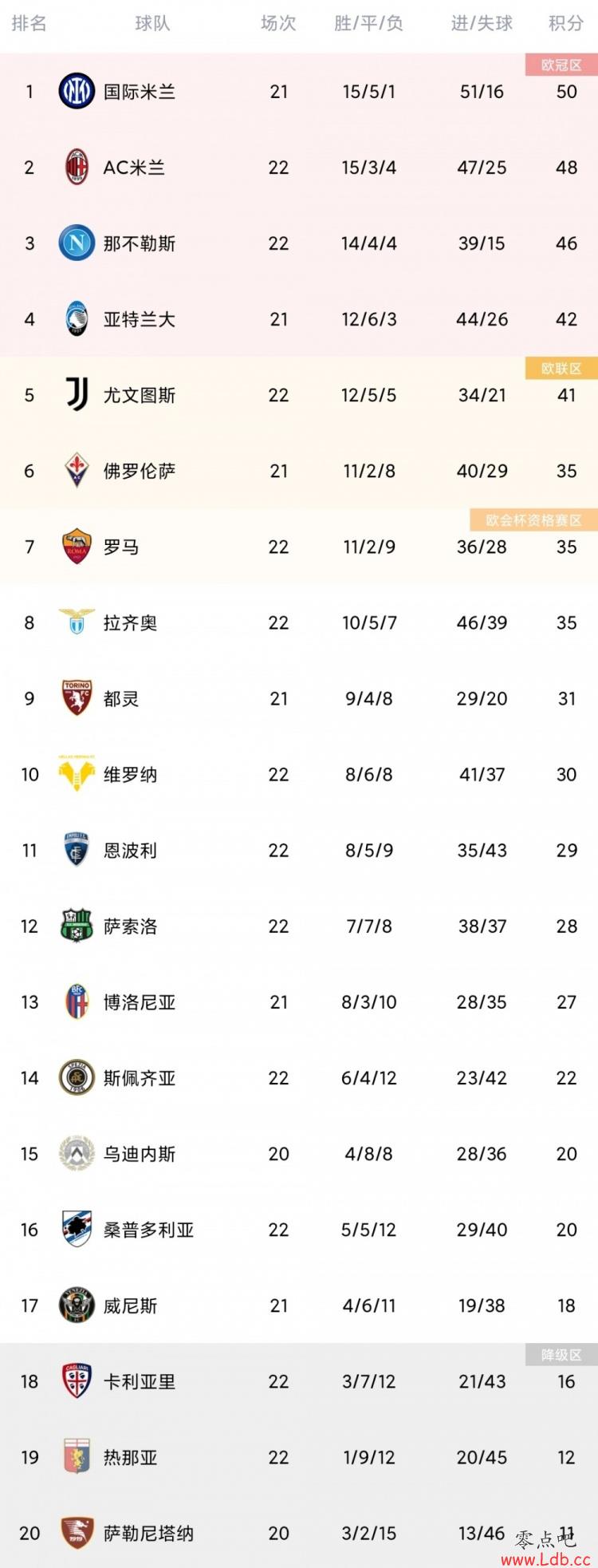The height and width of the screenshot is (1568, 598).
Task: Click the Genoa (热那亚) club crest
Action: tap(77, 1457)
